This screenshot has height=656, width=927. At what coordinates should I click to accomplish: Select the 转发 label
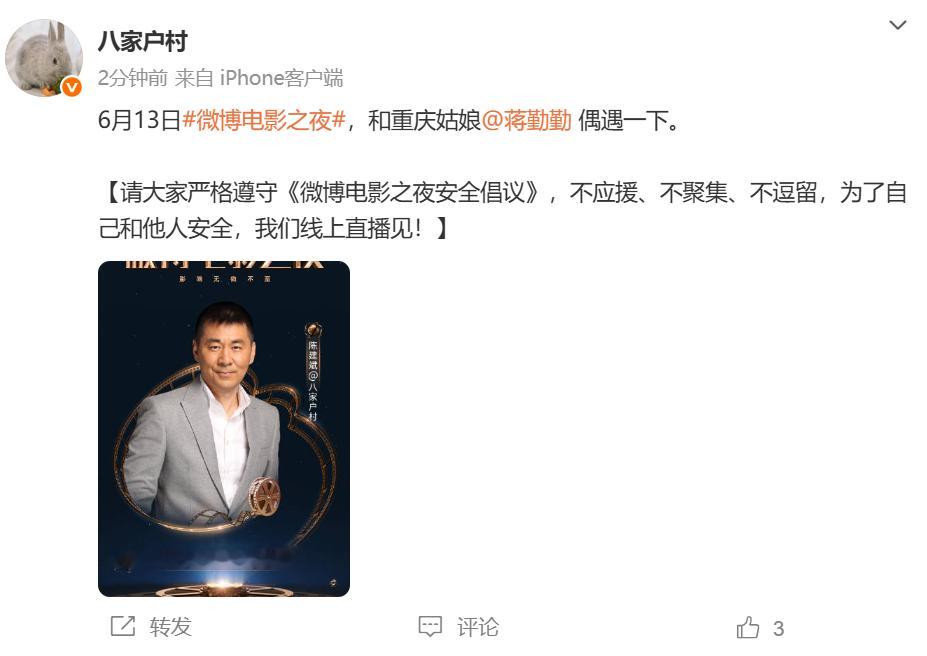[170, 627]
